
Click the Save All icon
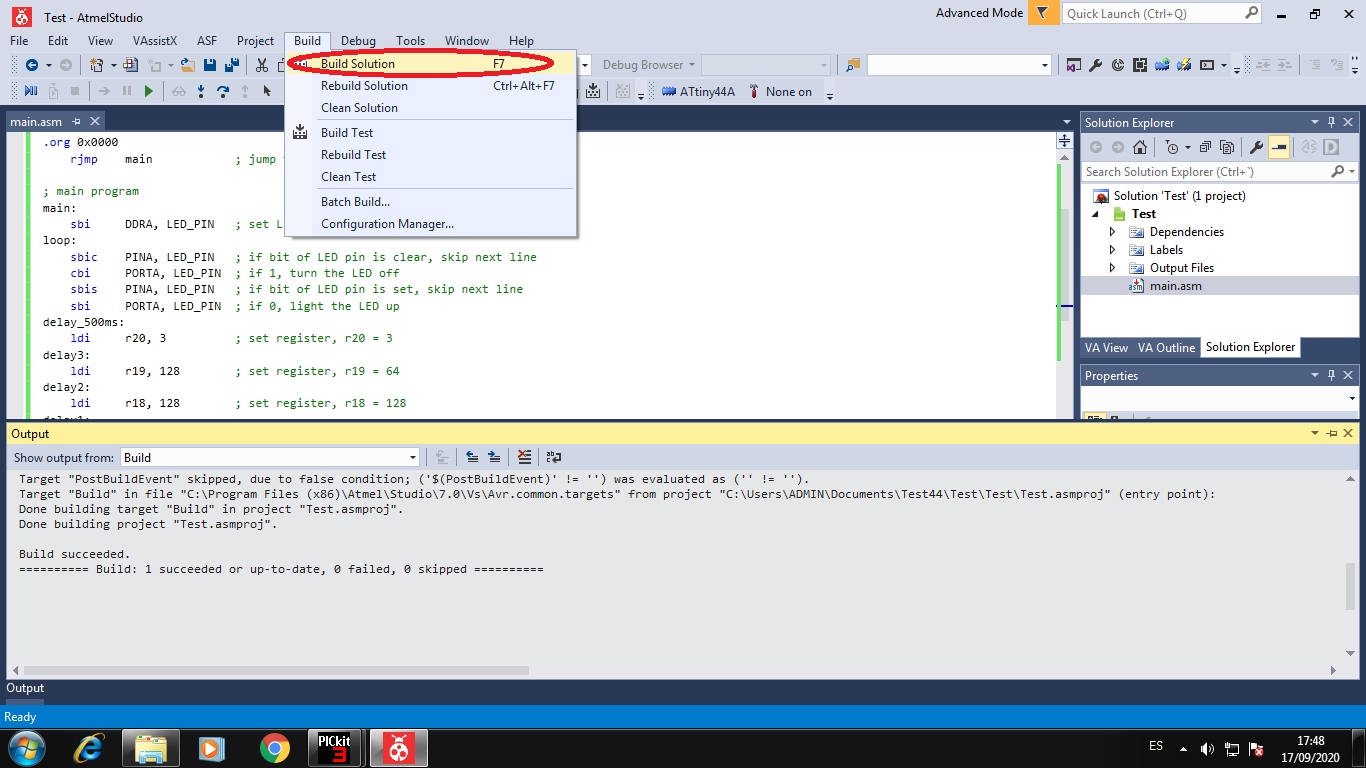tap(232, 65)
